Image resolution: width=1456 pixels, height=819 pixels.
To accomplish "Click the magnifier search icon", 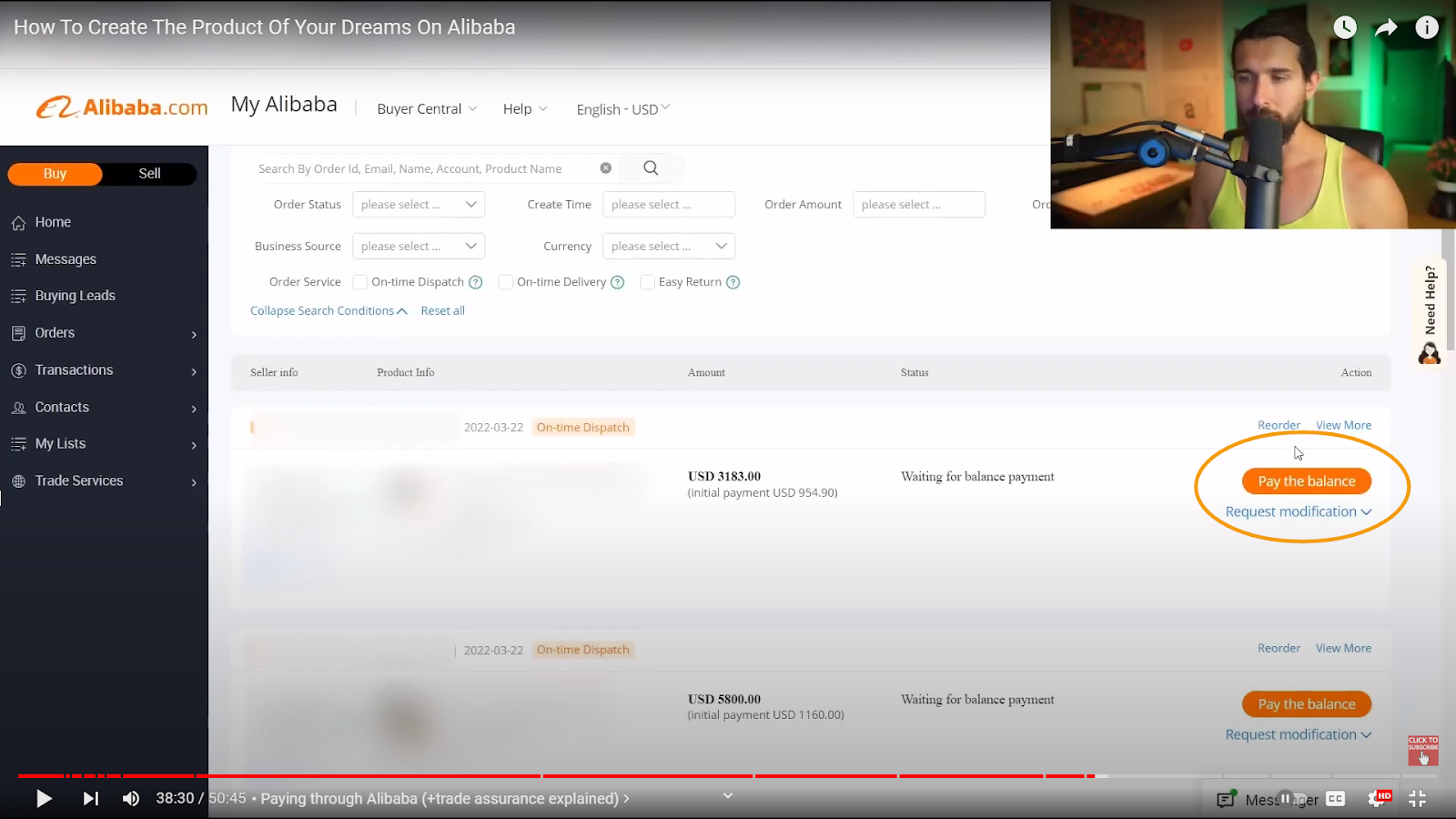I will tap(651, 167).
